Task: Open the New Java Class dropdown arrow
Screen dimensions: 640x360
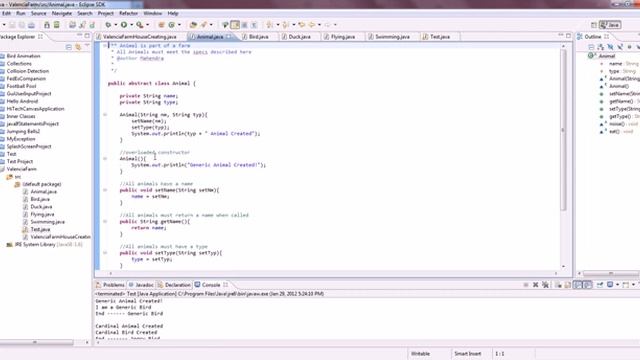Action: click(x=179, y=25)
